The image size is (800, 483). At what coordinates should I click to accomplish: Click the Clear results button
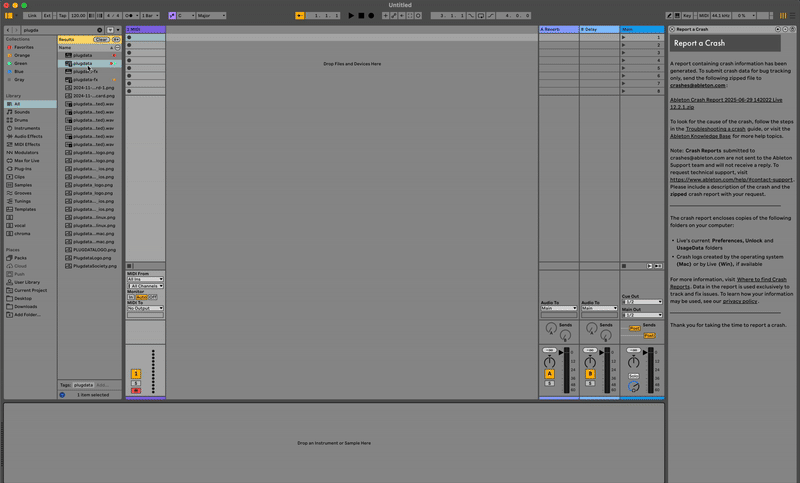pyautogui.click(x=101, y=39)
